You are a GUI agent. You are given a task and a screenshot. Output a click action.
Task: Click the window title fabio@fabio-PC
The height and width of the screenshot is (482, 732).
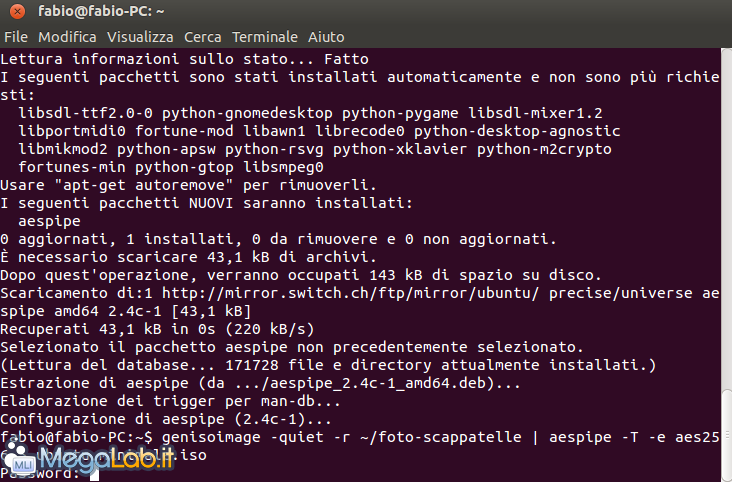coord(101,11)
